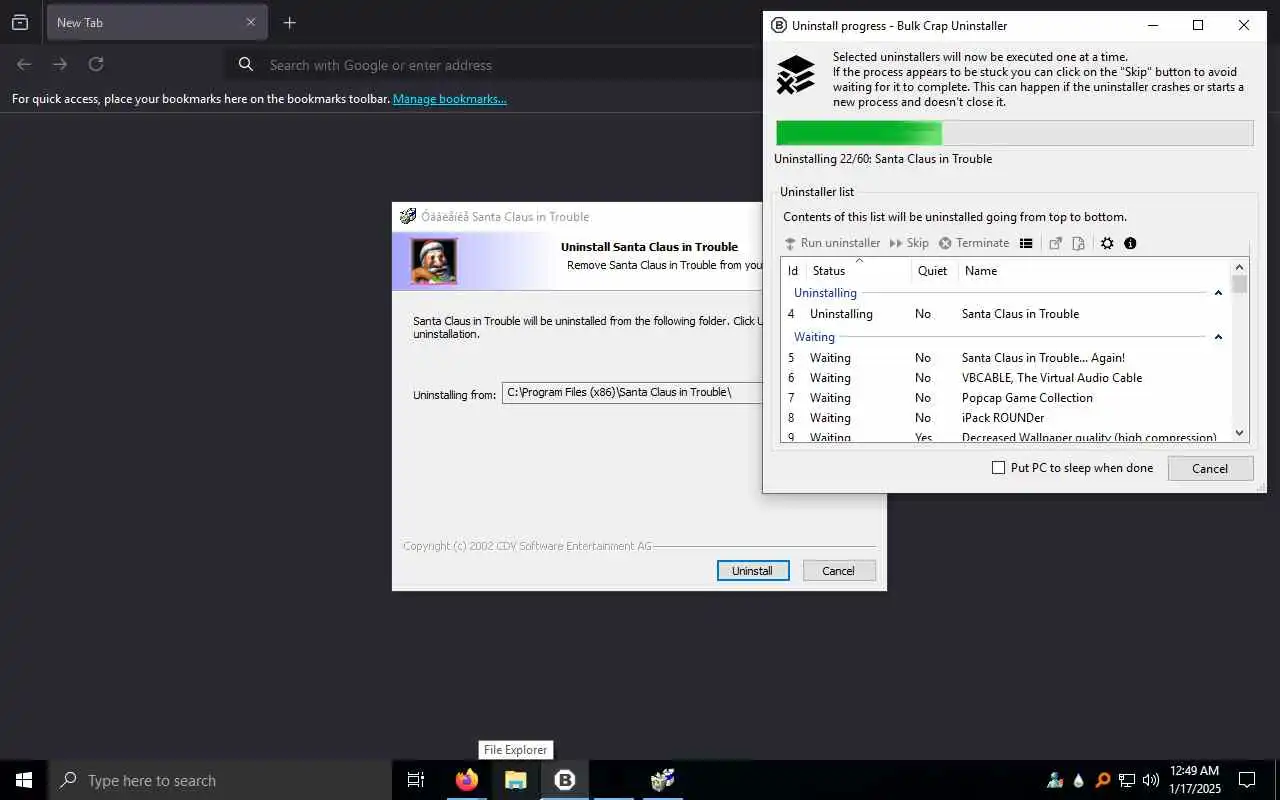Open File Explorer from the taskbar

click(x=516, y=780)
